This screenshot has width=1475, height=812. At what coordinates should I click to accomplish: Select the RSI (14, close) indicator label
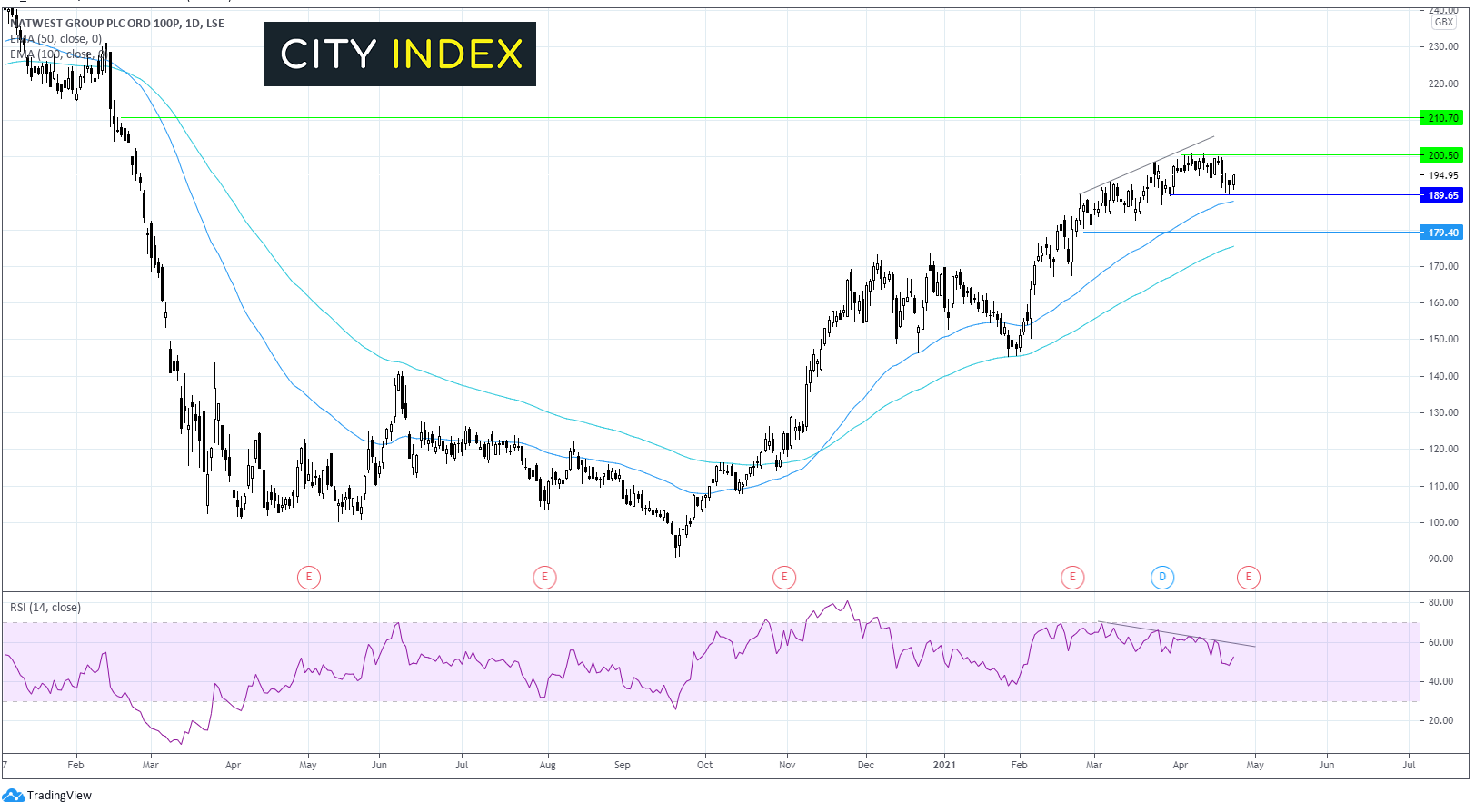[x=45, y=608]
